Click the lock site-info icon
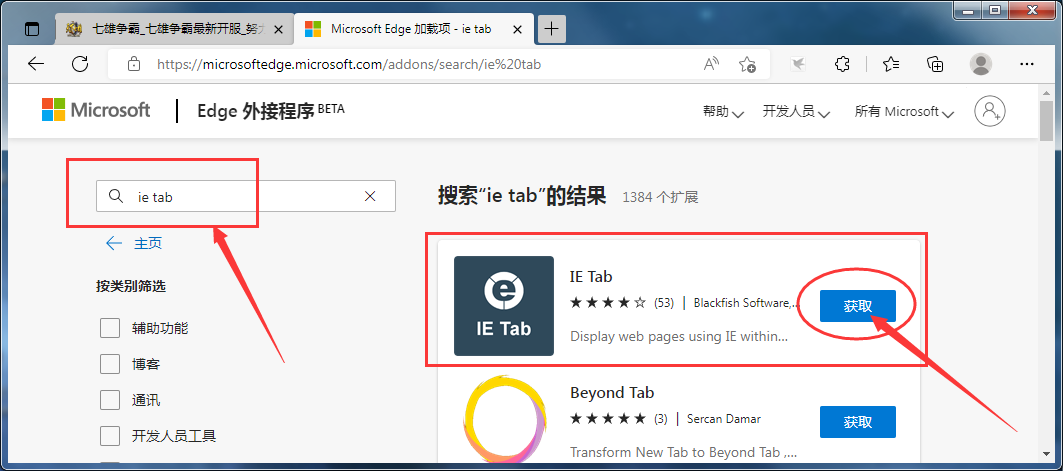Viewport: 1063px width, 471px height. [x=134, y=64]
